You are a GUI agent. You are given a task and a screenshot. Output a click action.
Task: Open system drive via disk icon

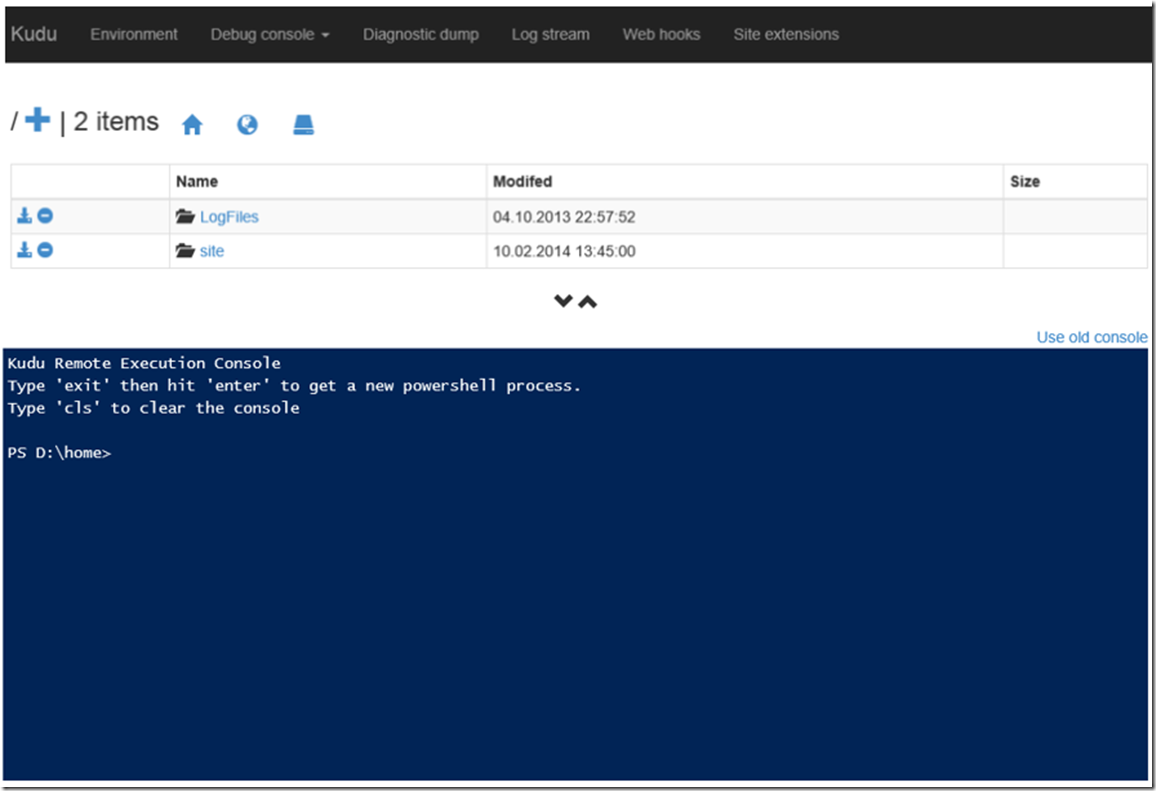(303, 125)
